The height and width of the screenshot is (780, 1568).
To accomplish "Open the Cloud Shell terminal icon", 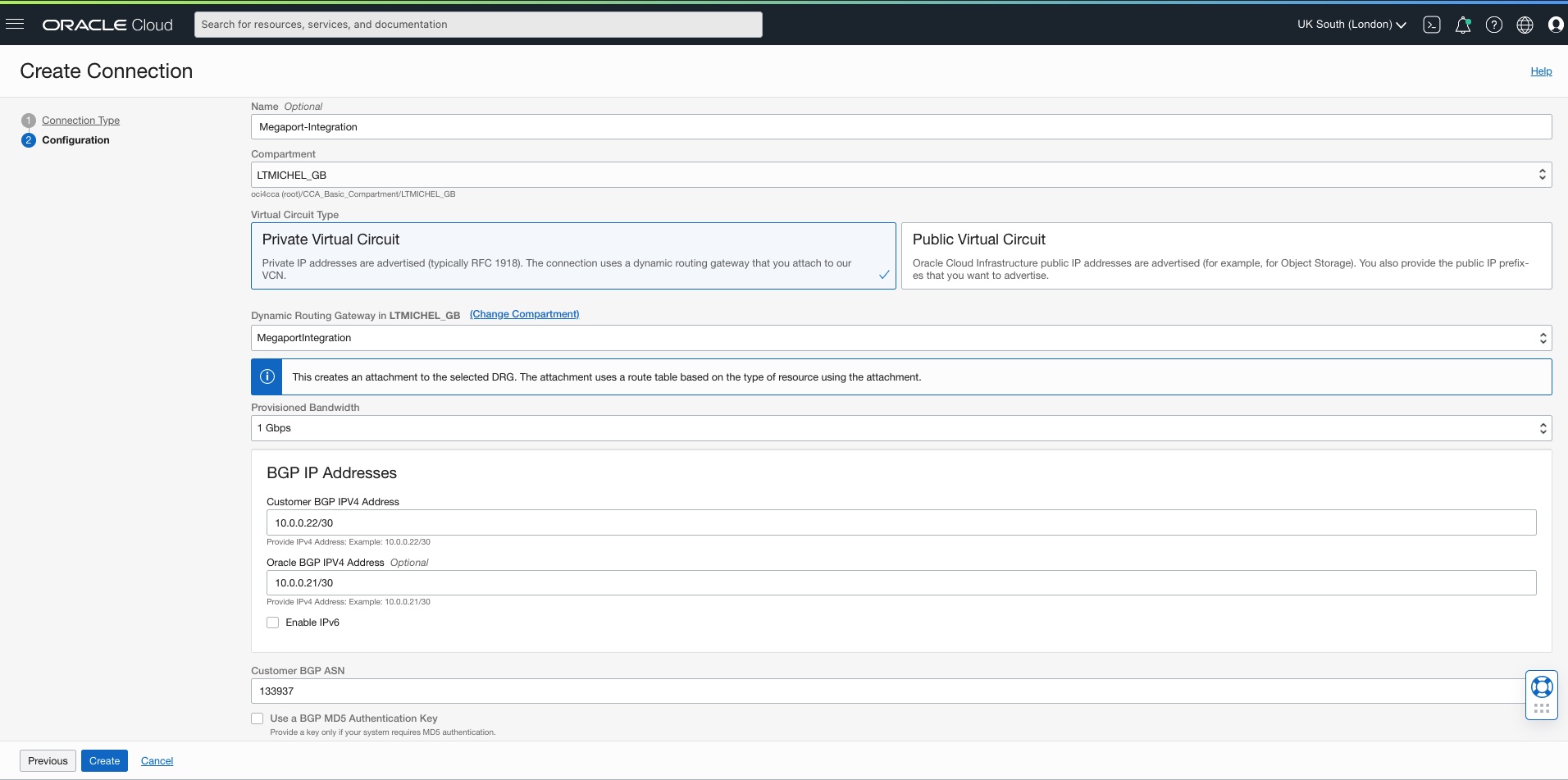I will (x=1433, y=25).
